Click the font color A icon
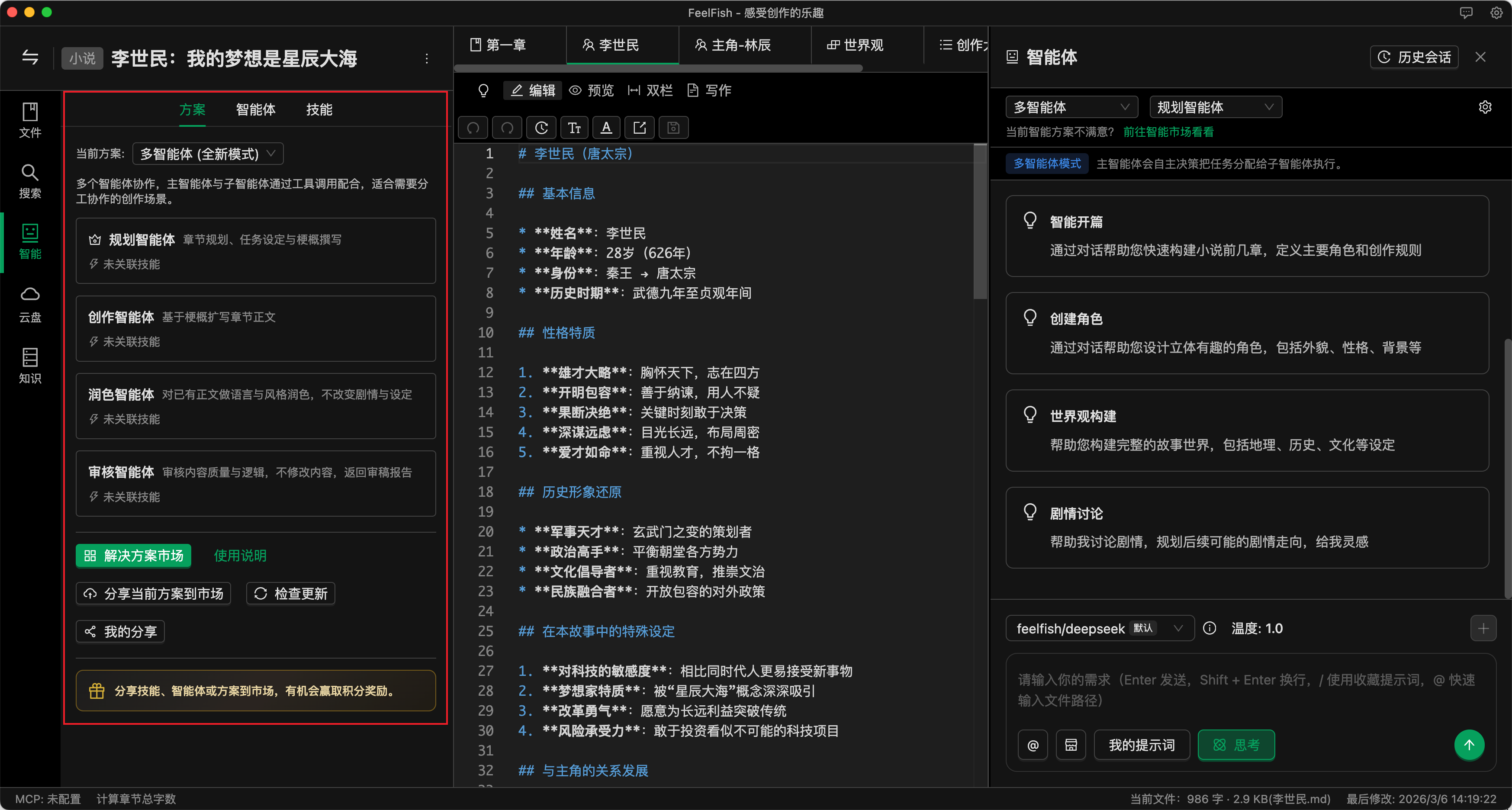The height and width of the screenshot is (810, 1512). click(606, 127)
